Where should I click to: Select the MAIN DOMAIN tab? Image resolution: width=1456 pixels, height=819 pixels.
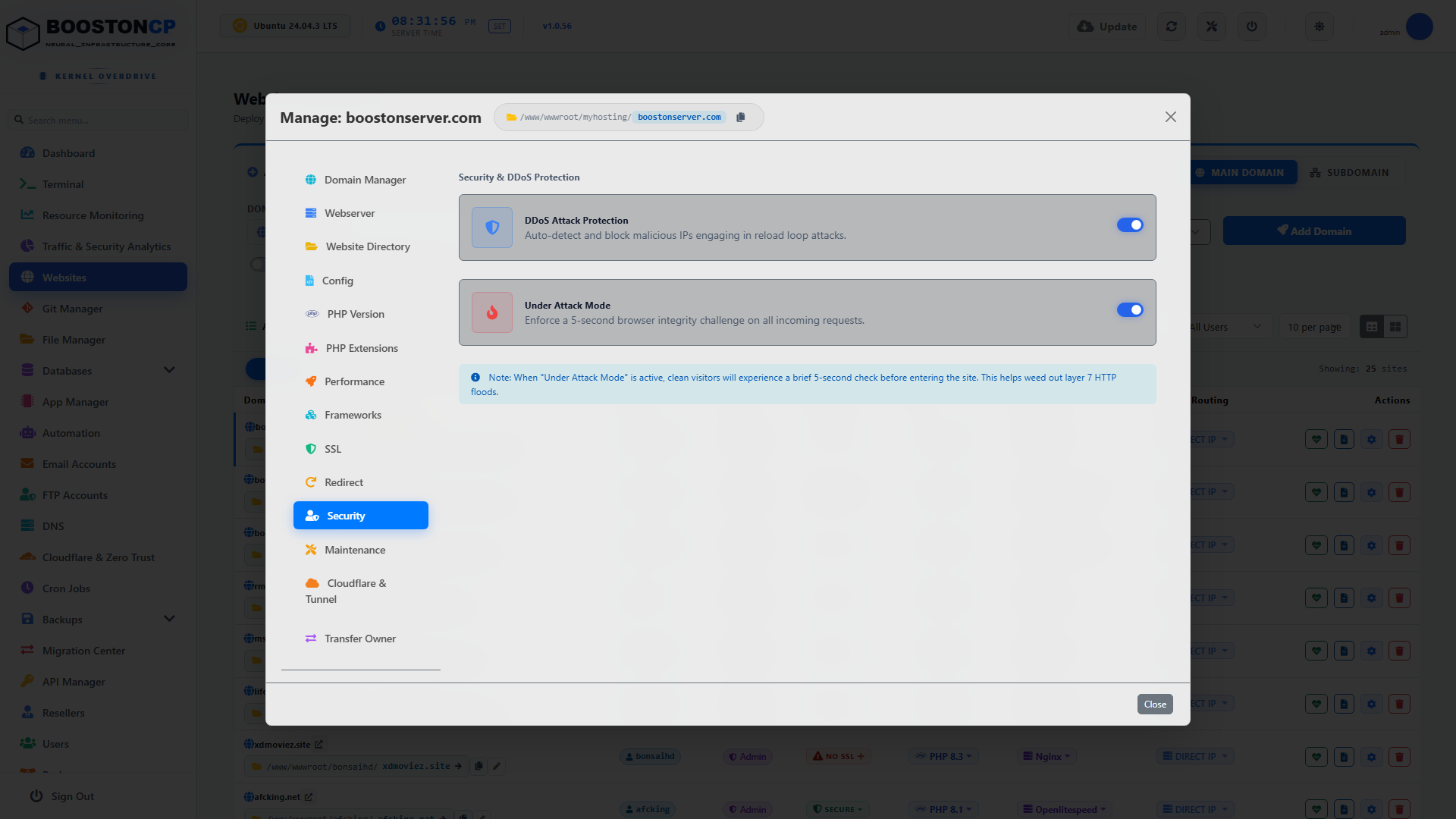click(1241, 173)
